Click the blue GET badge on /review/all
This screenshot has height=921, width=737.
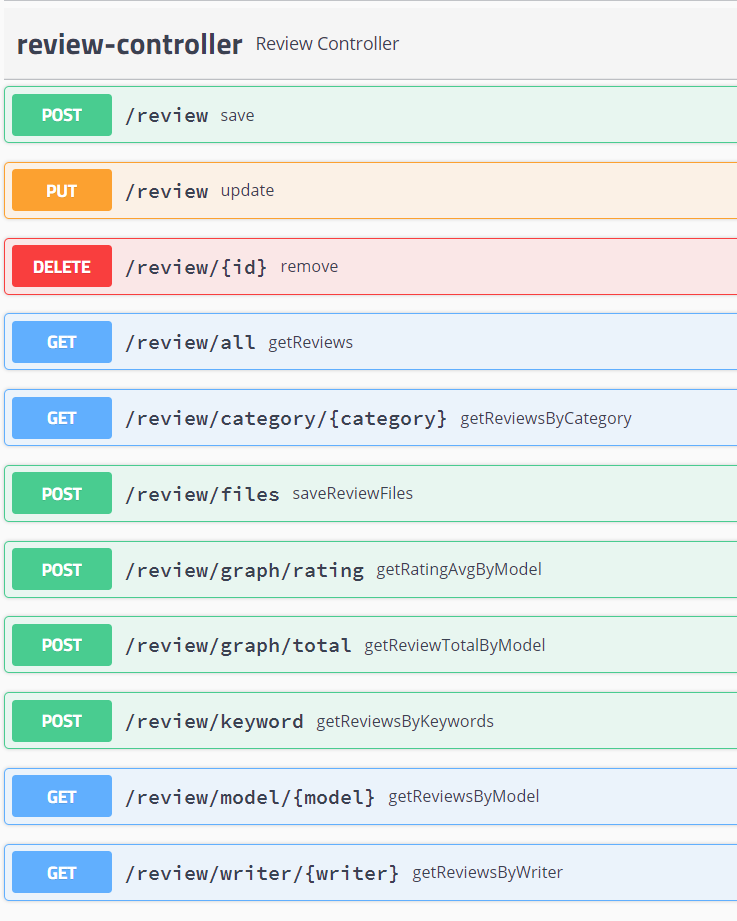(x=61, y=341)
